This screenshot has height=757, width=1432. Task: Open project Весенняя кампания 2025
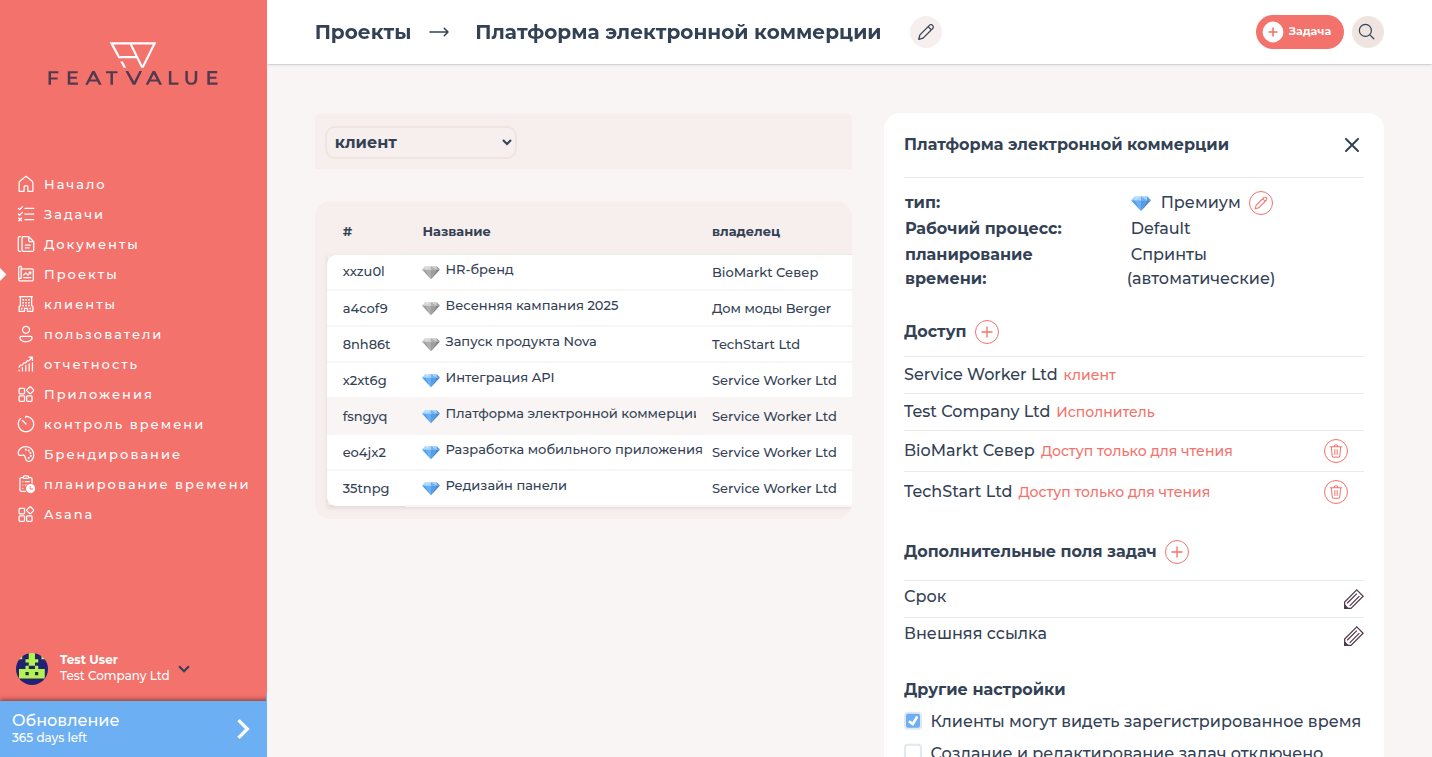(589, 308)
